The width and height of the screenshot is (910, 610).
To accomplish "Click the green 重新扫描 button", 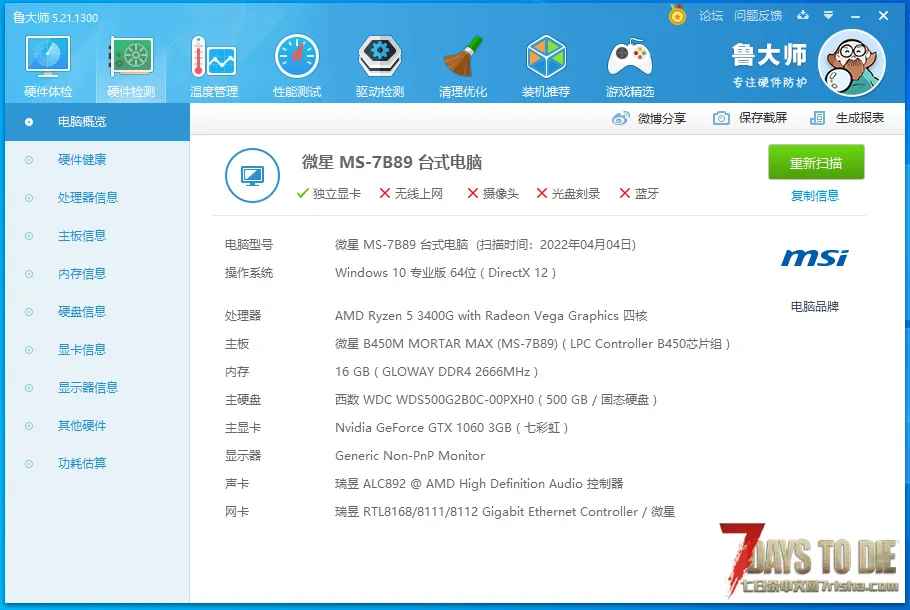I will 816,163.
